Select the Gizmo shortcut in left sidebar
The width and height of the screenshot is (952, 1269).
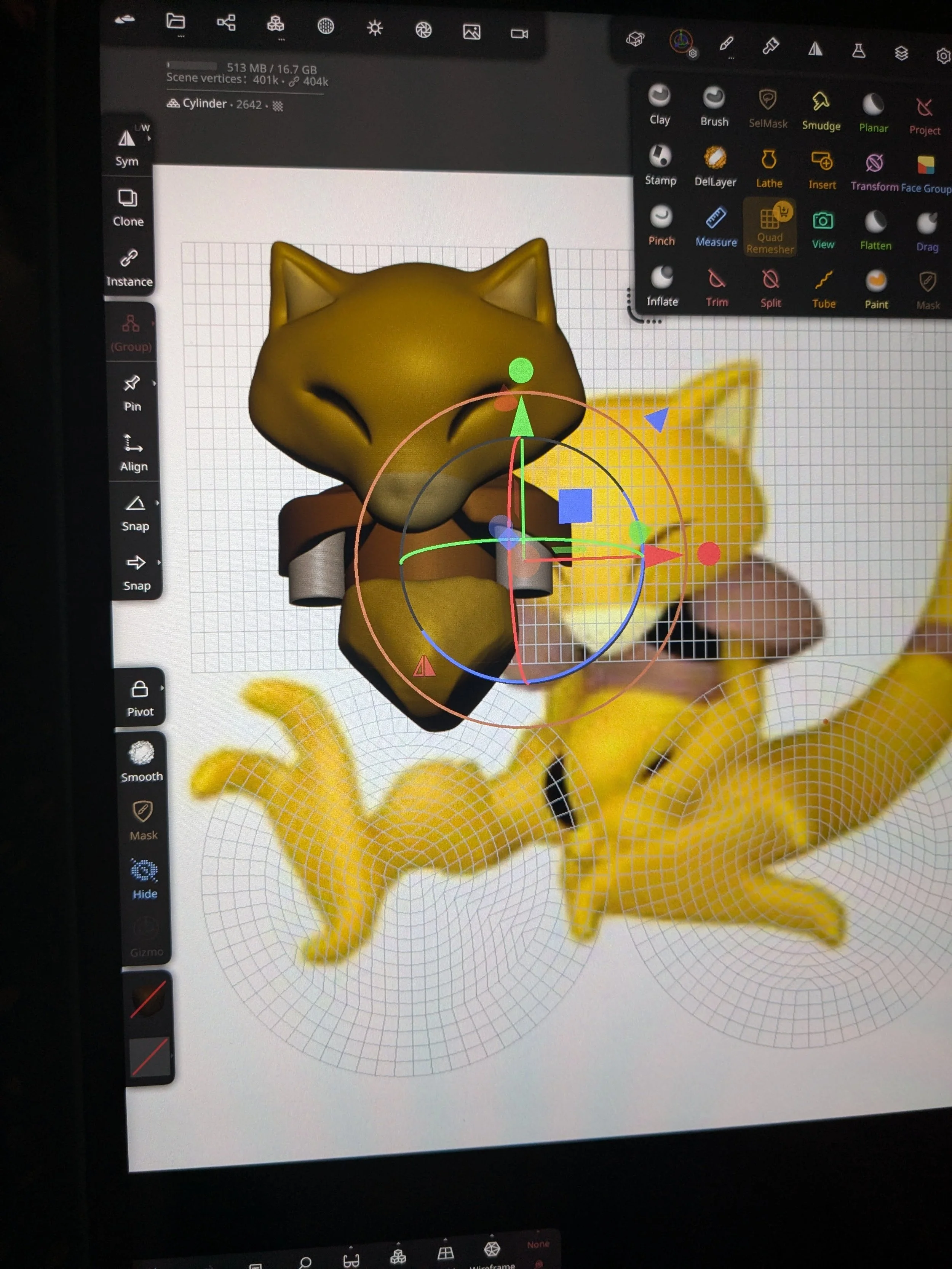click(146, 938)
